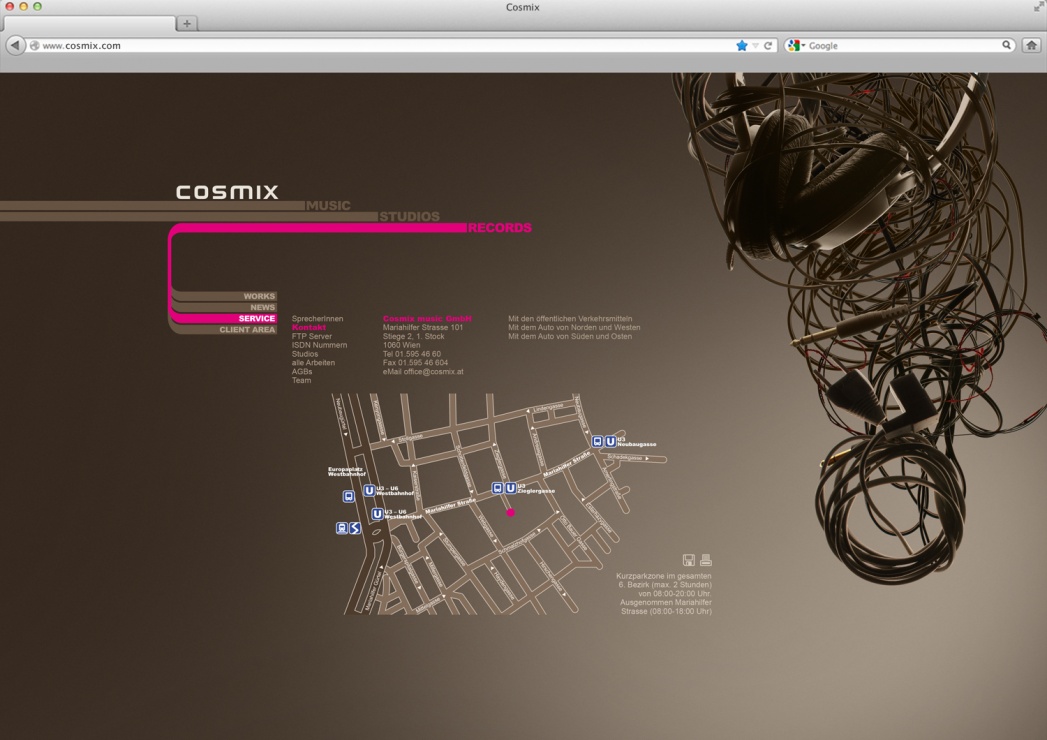Viewport: 1047px width, 740px height.
Task: Click the 'Kurzparkzone im gesamten' parking note
Action: point(664,576)
